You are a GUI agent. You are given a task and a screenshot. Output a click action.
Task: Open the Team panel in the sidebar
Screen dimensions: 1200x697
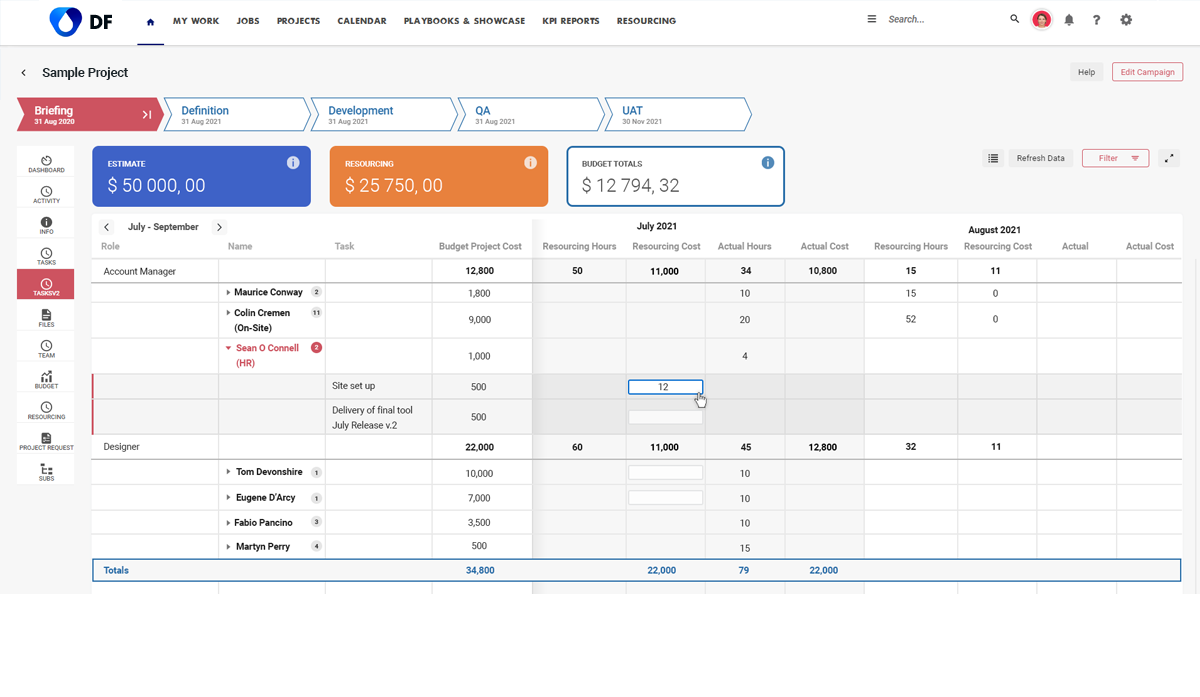(45, 348)
